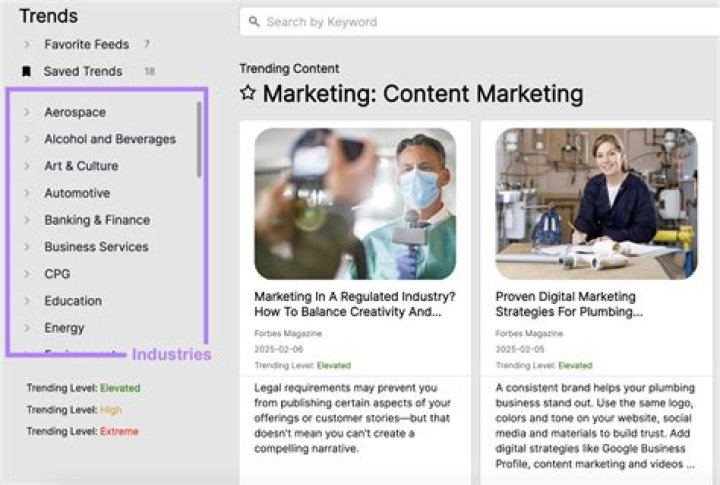Click the Saved Trends bookmark icon
The height and width of the screenshot is (485, 720).
[27, 72]
